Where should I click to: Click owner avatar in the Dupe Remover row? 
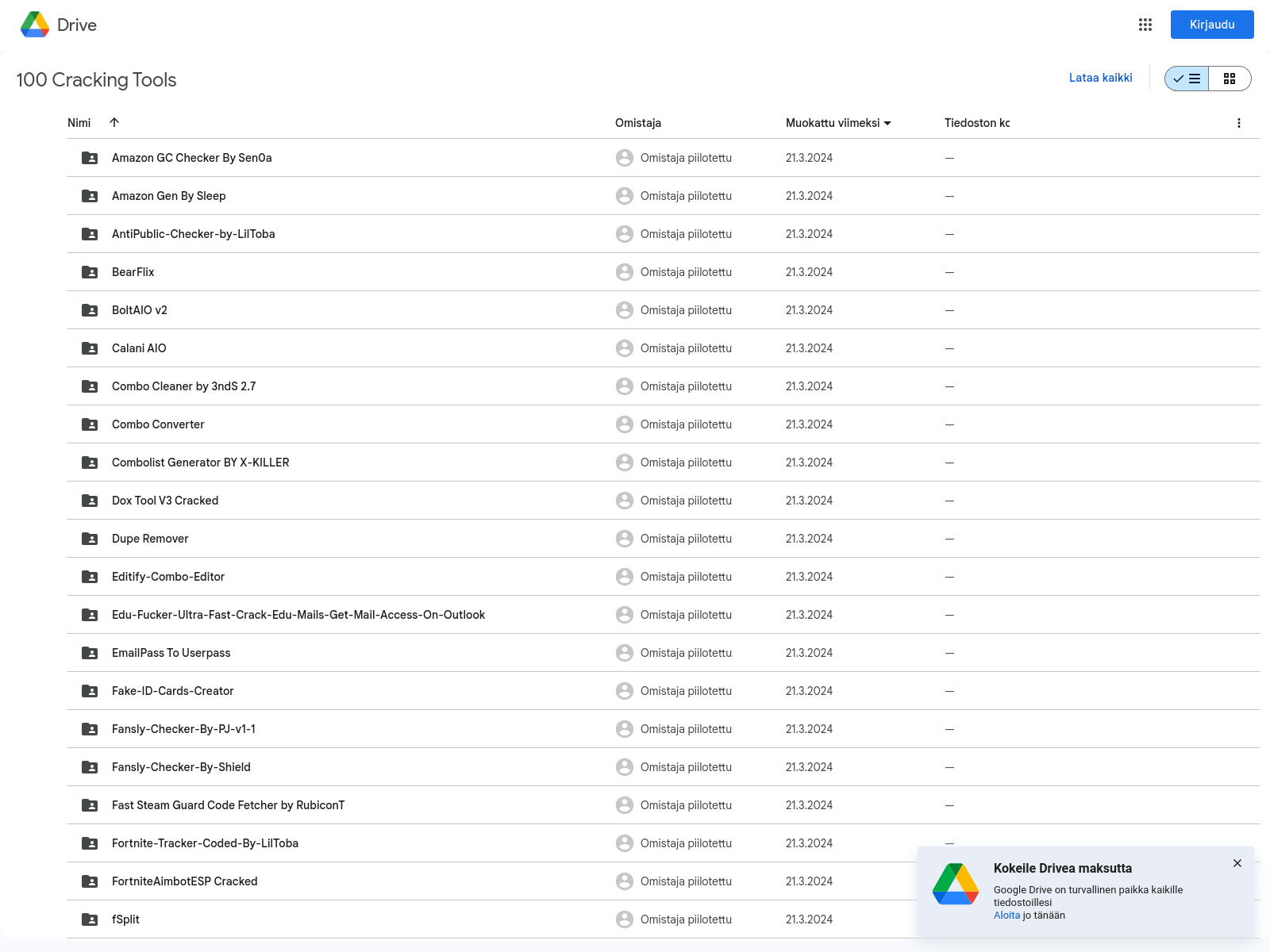pyautogui.click(x=625, y=539)
